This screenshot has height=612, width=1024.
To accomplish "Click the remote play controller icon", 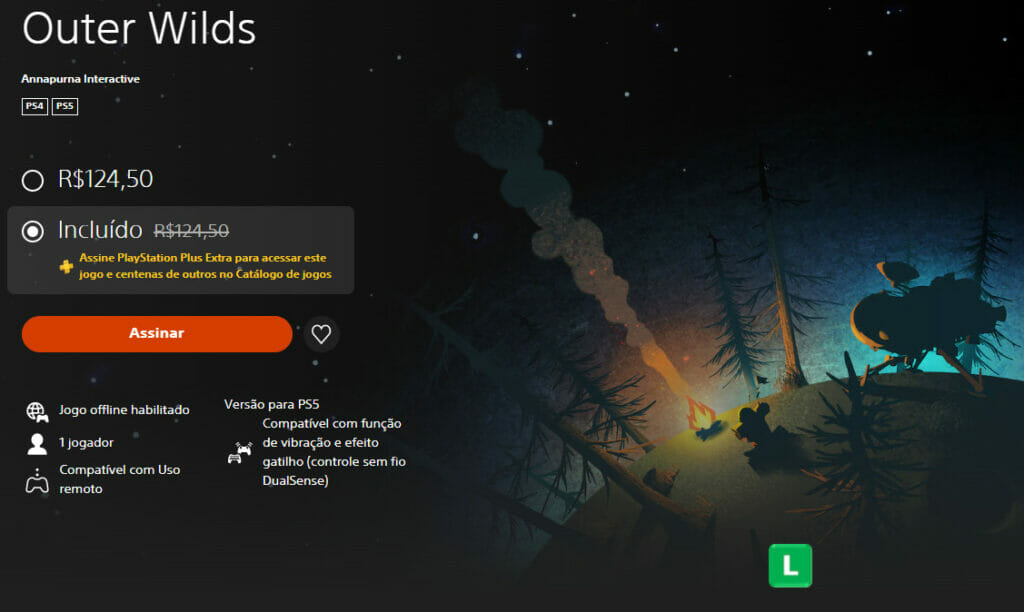I will (37, 481).
